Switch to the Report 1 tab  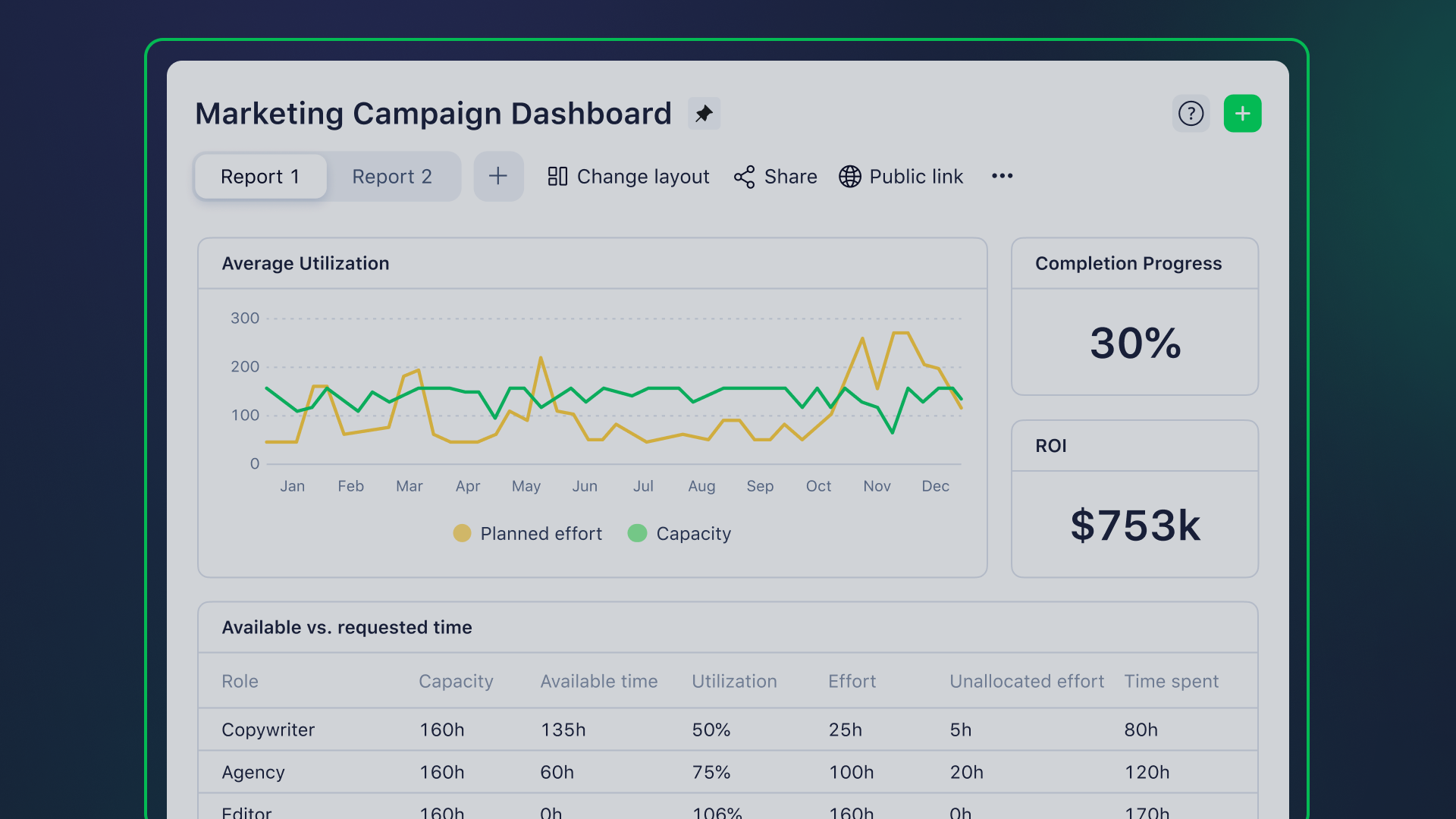click(260, 177)
